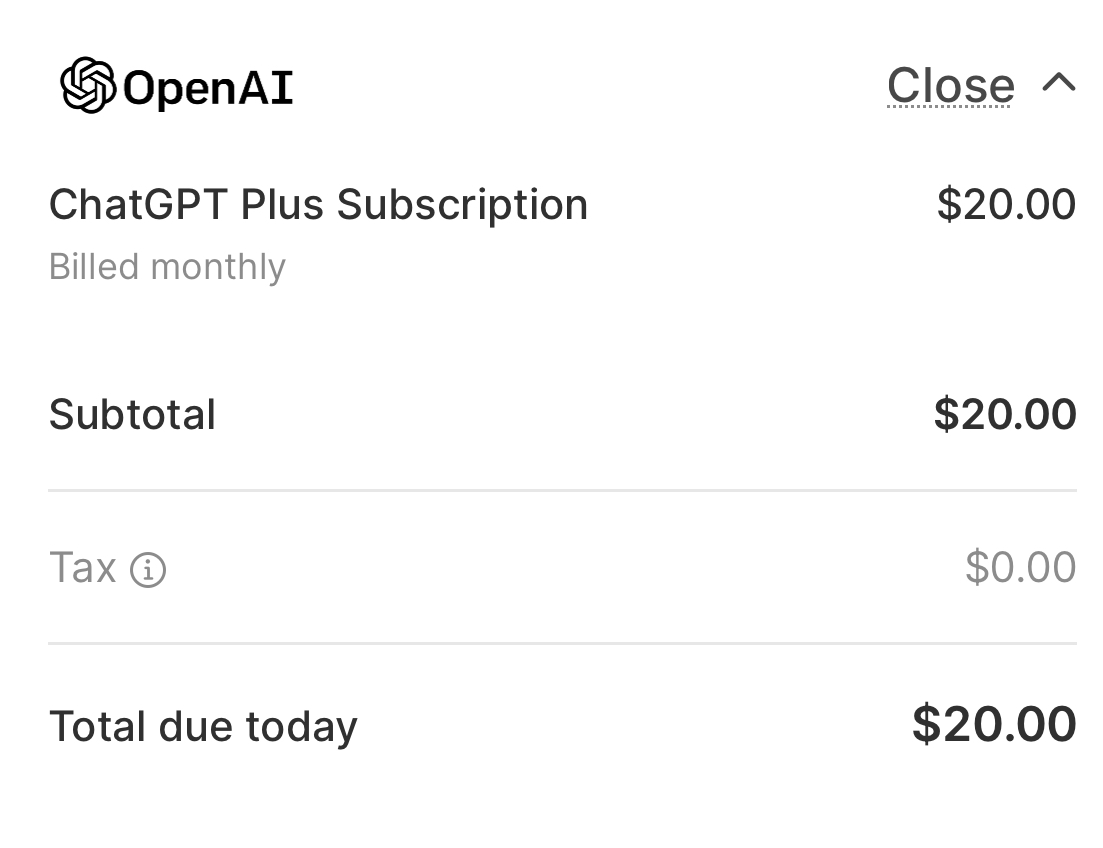This screenshot has height=848, width=1103.
Task: Click the word "ChatGPT" in the line item
Action: (138, 205)
